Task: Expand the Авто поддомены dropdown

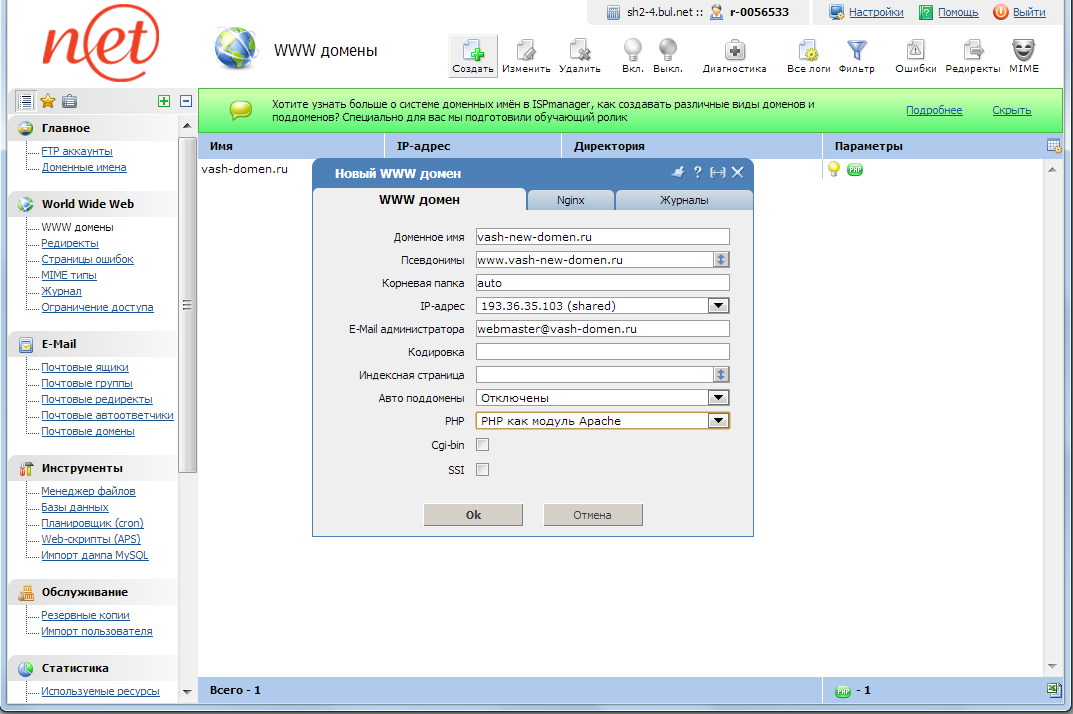Action: coord(718,397)
